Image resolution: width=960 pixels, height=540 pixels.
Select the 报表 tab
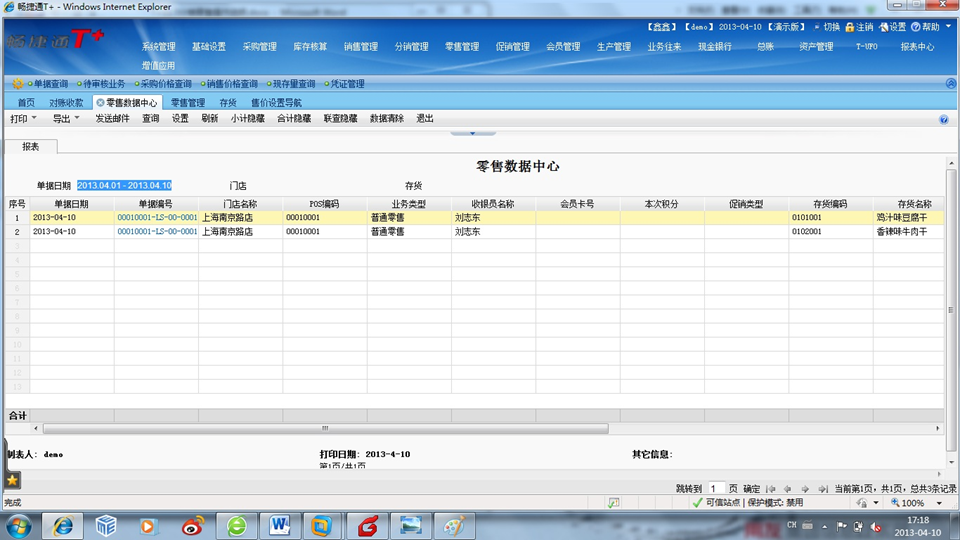31,146
